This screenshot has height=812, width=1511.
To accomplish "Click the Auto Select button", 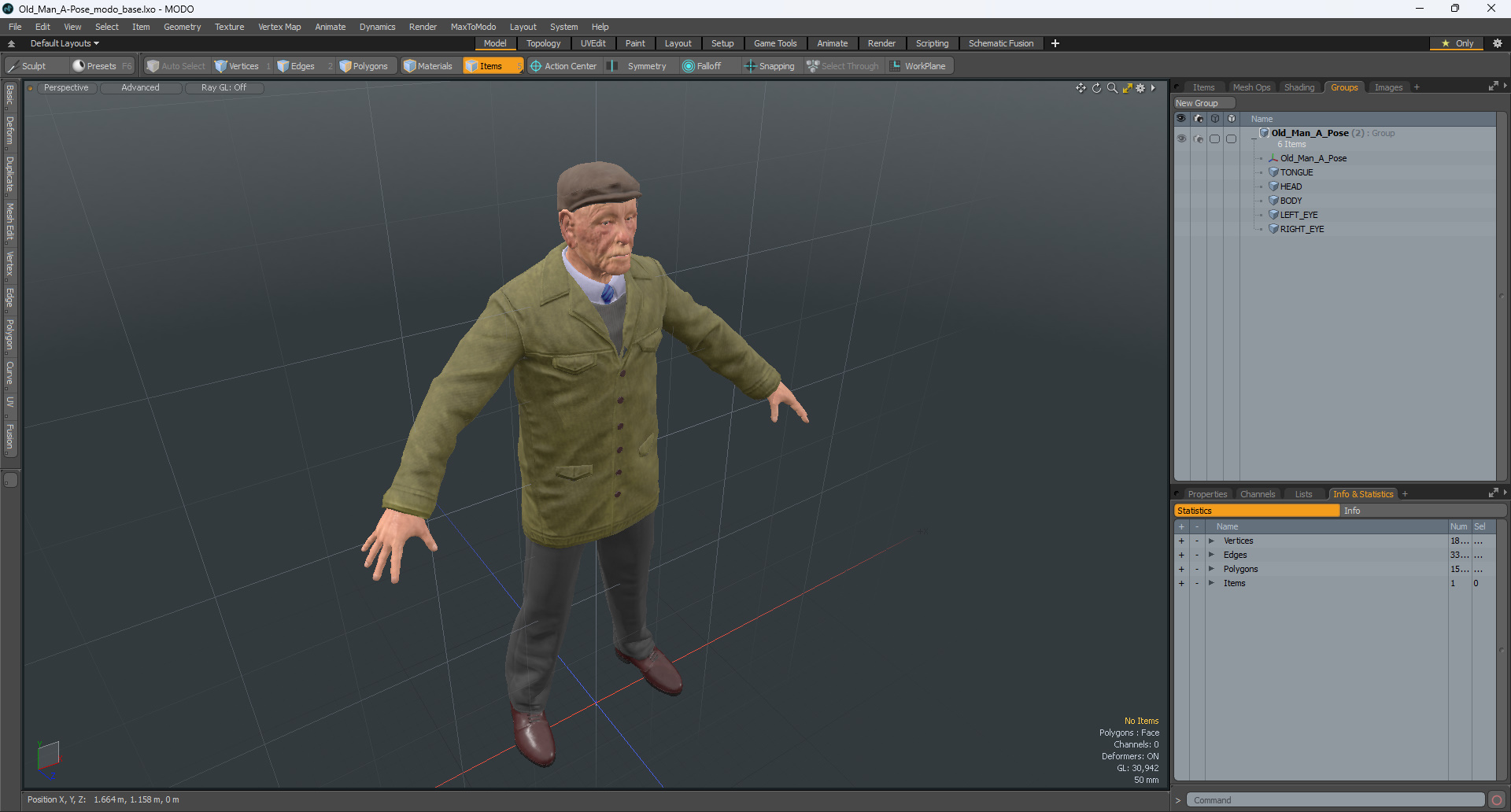I will point(176,66).
